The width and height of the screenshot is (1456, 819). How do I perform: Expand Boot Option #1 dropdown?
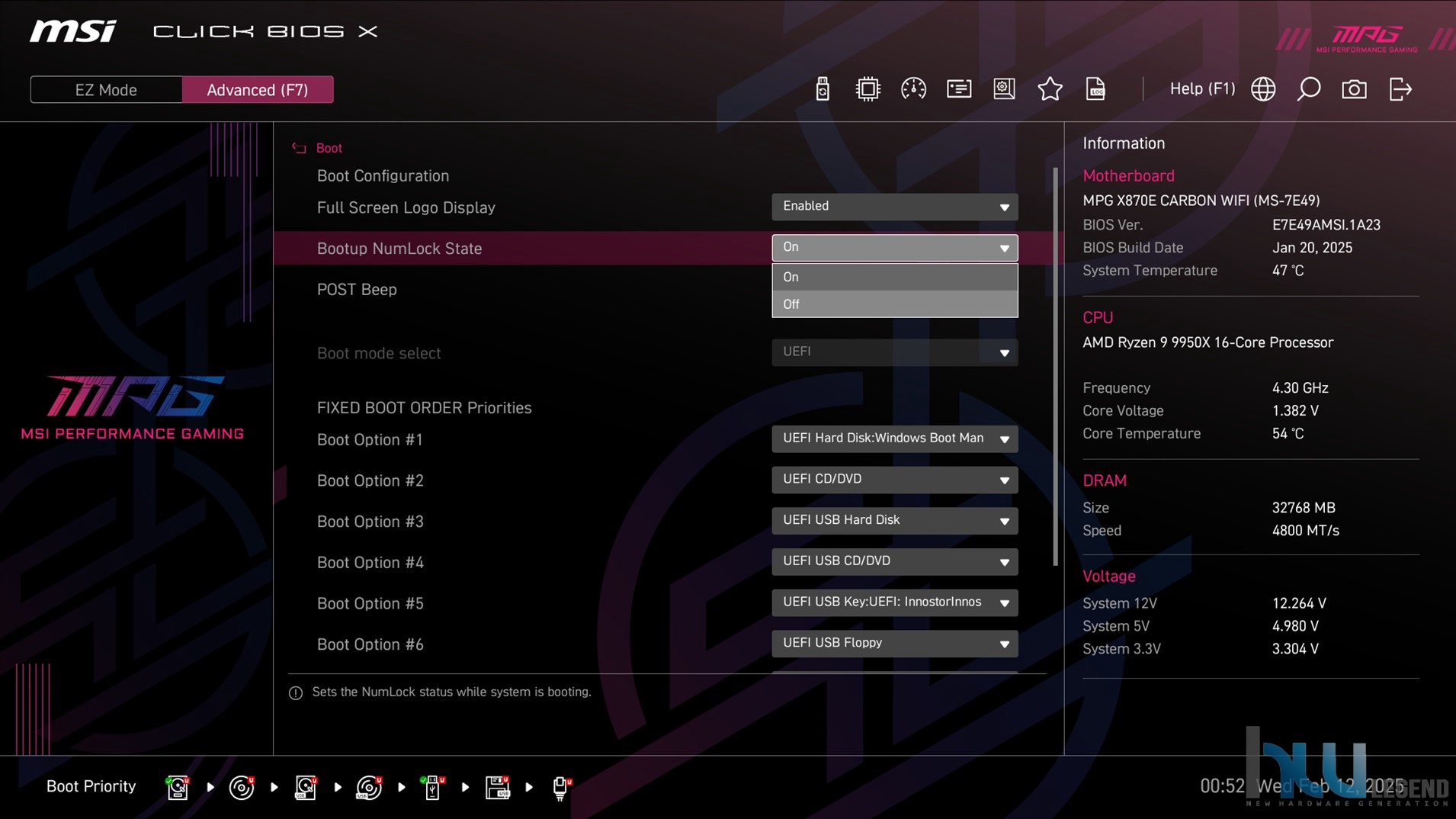[x=894, y=439]
